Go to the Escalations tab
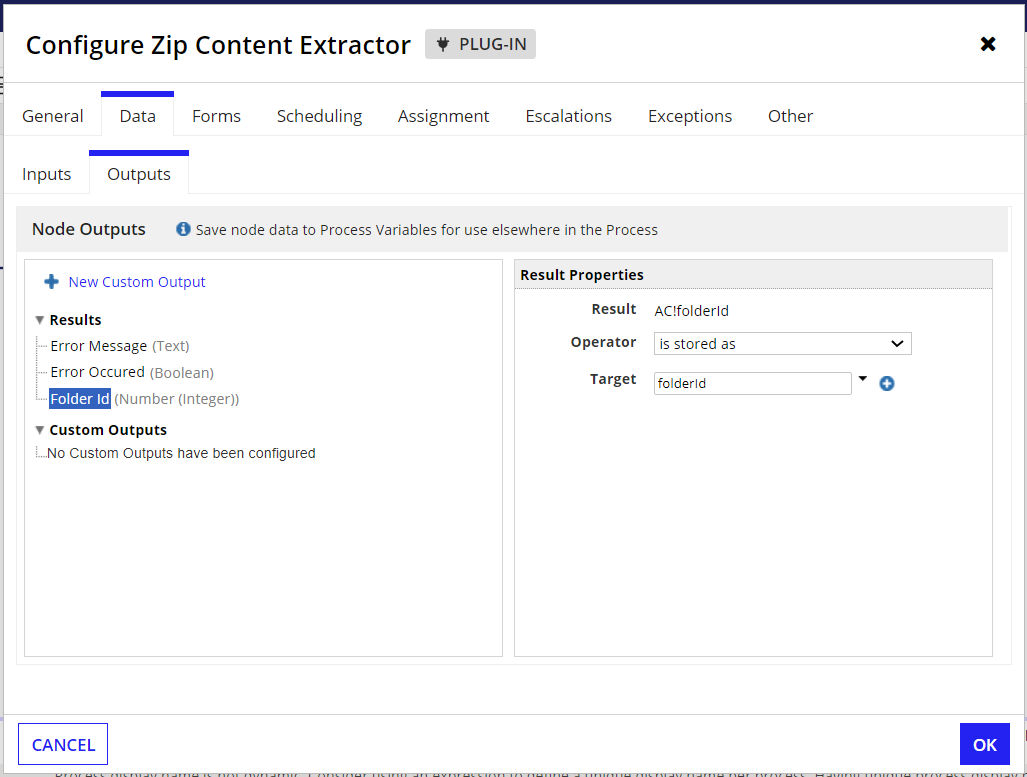The image size is (1027, 777). point(569,116)
